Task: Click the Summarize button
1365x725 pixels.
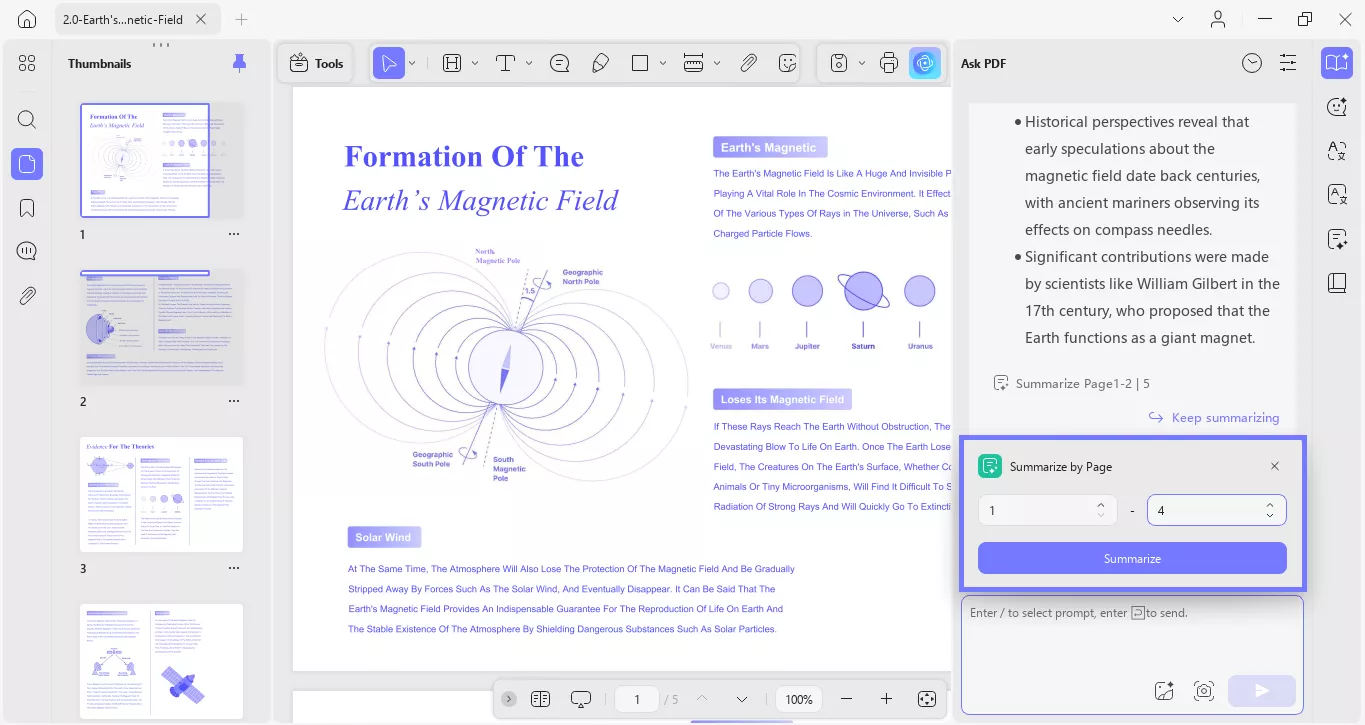Action: click(1132, 558)
